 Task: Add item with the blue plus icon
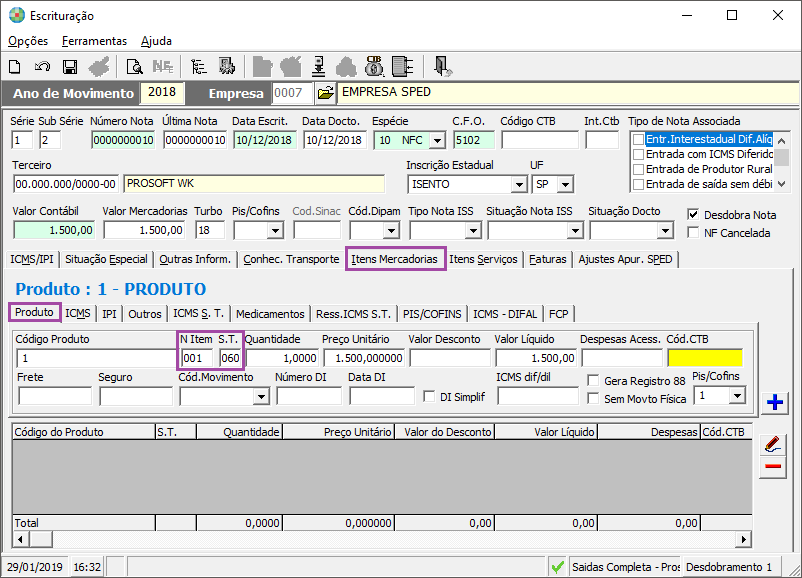tap(773, 403)
